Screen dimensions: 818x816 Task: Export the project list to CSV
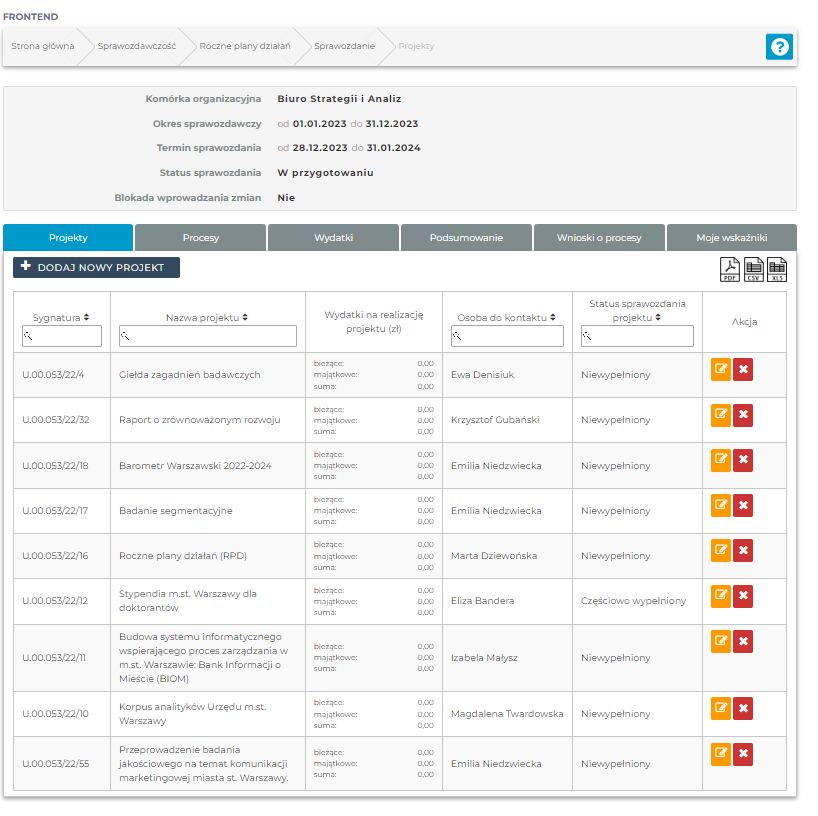[754, 269]
